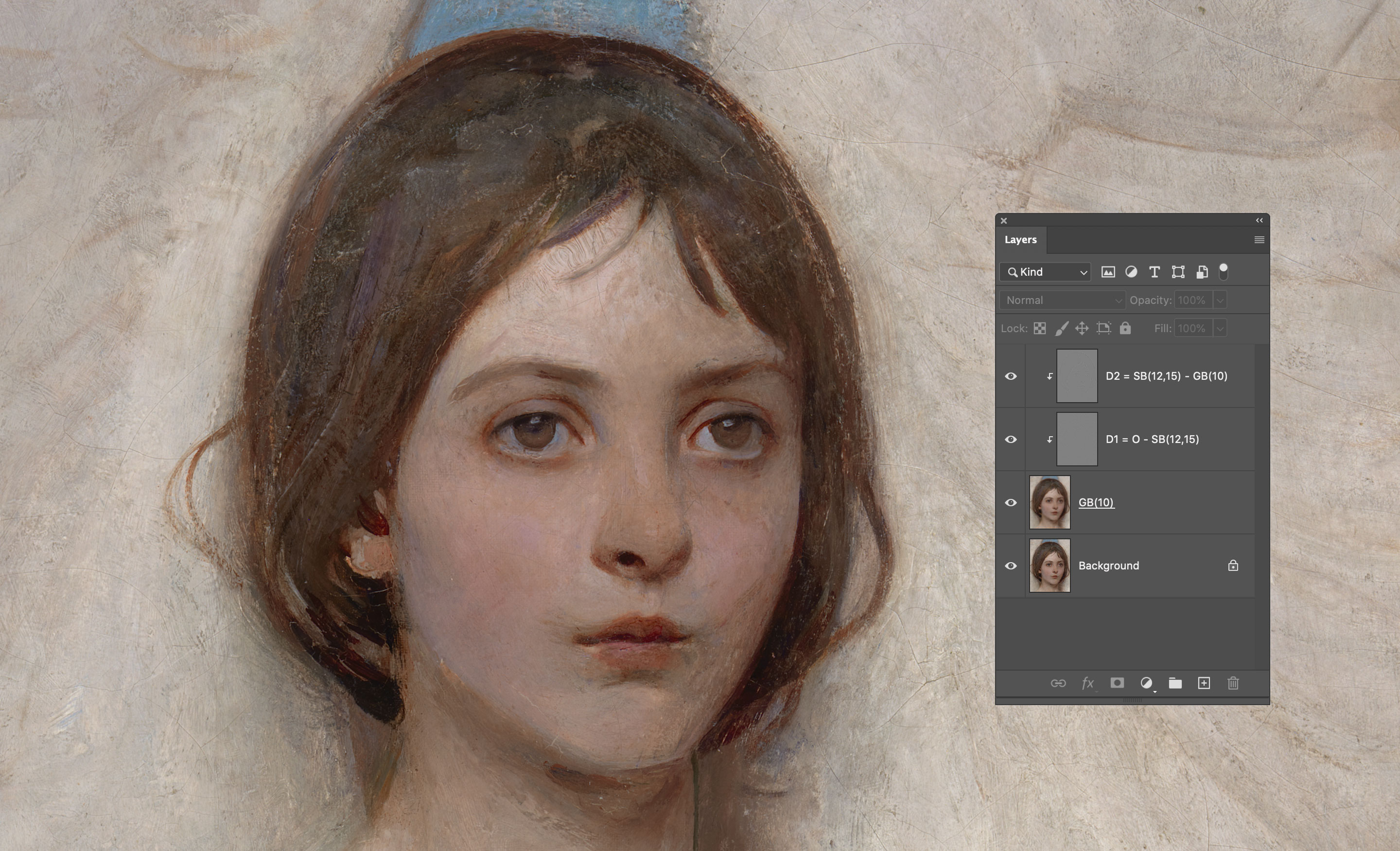The image size is (1400, 851).
Task: Add a layer mask icon
Action: 1117,683
